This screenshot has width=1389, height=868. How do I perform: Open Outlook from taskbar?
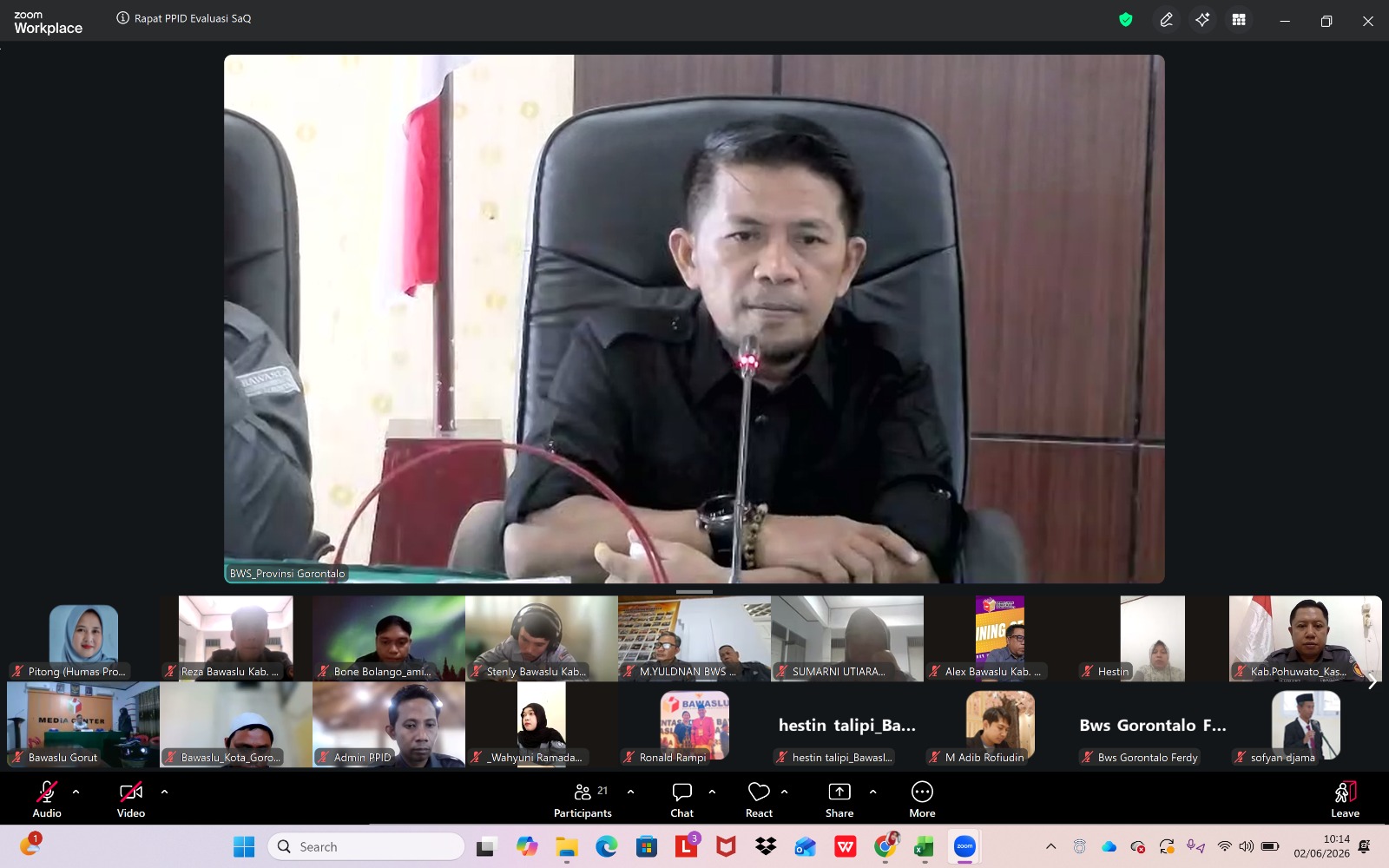[805, 846]
